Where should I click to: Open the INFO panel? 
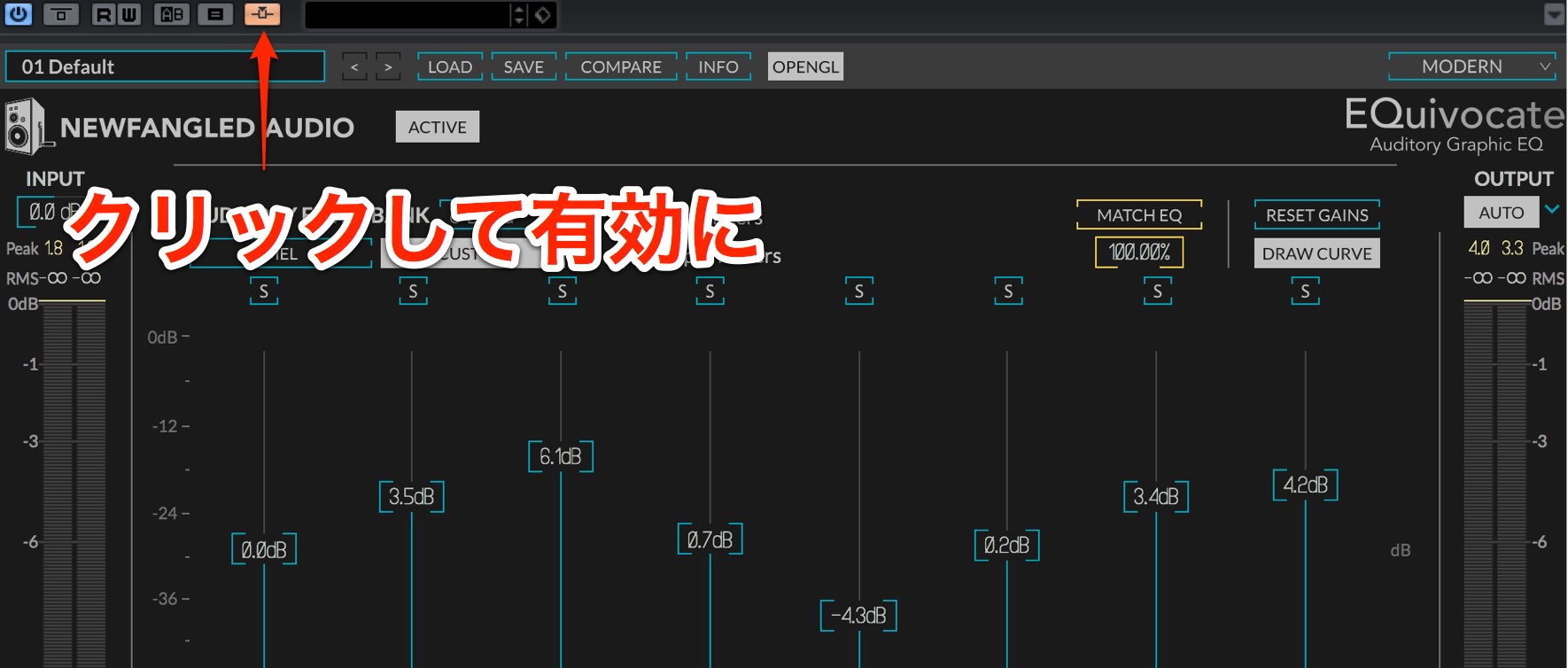point(718,67)
